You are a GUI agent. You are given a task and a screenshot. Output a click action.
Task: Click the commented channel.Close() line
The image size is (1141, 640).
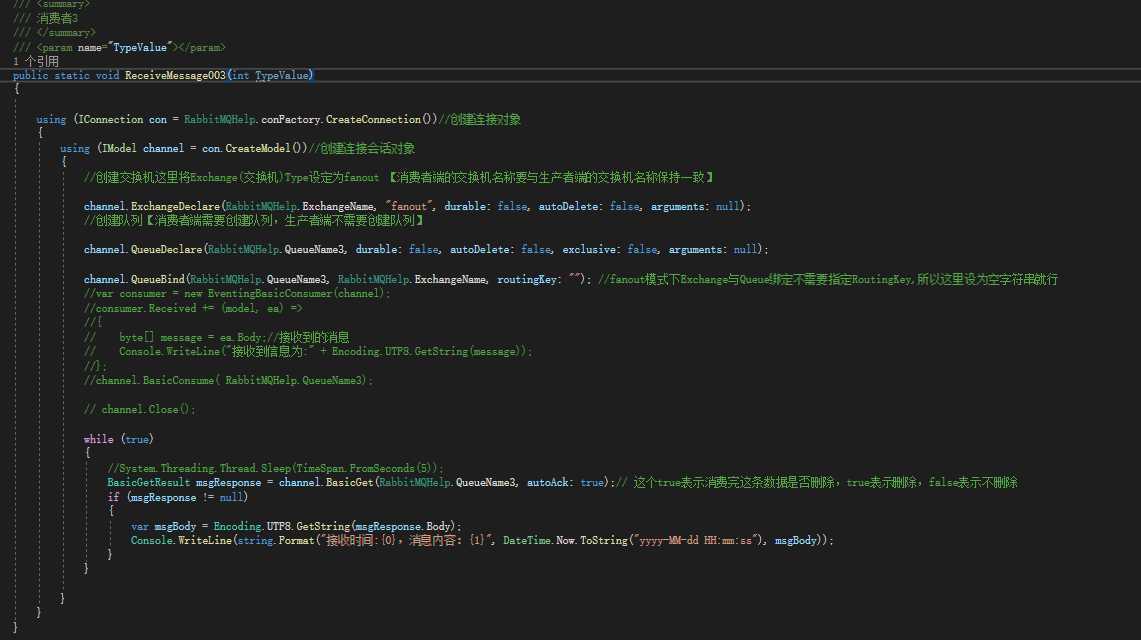pyautogui.click(x=139, y=409)
